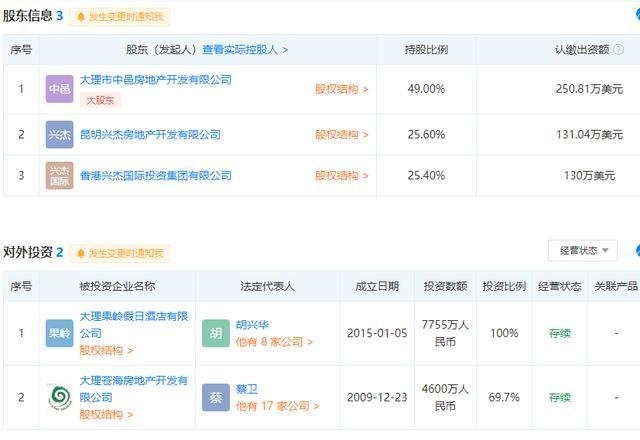Click the 130万美元 amount cell
This screenshot has height=440, width=640.
click(589, 176)
